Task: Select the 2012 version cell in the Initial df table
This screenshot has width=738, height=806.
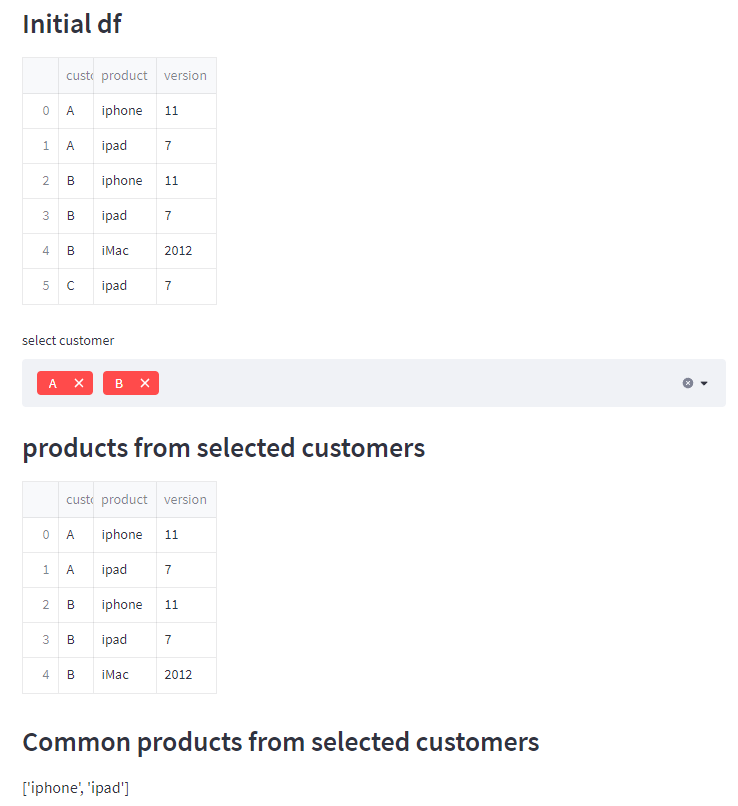Action: [x=178, y=250]
